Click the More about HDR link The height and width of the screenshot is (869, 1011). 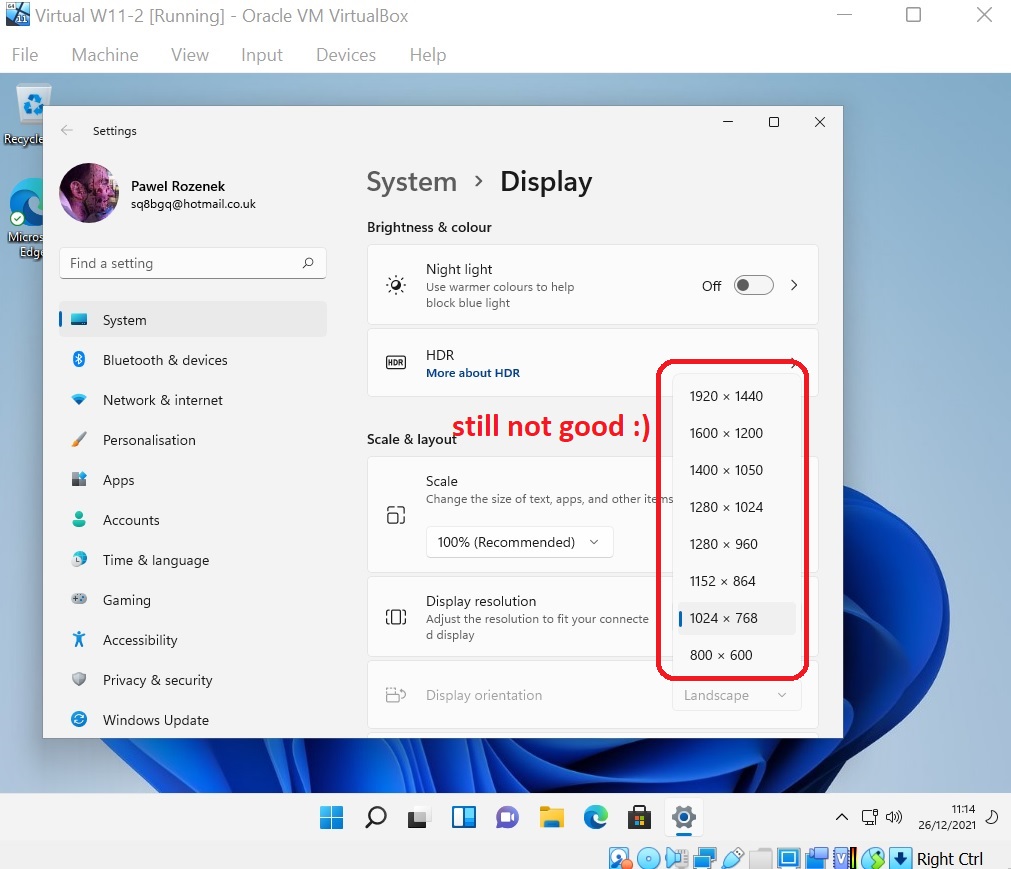(473, 373)
